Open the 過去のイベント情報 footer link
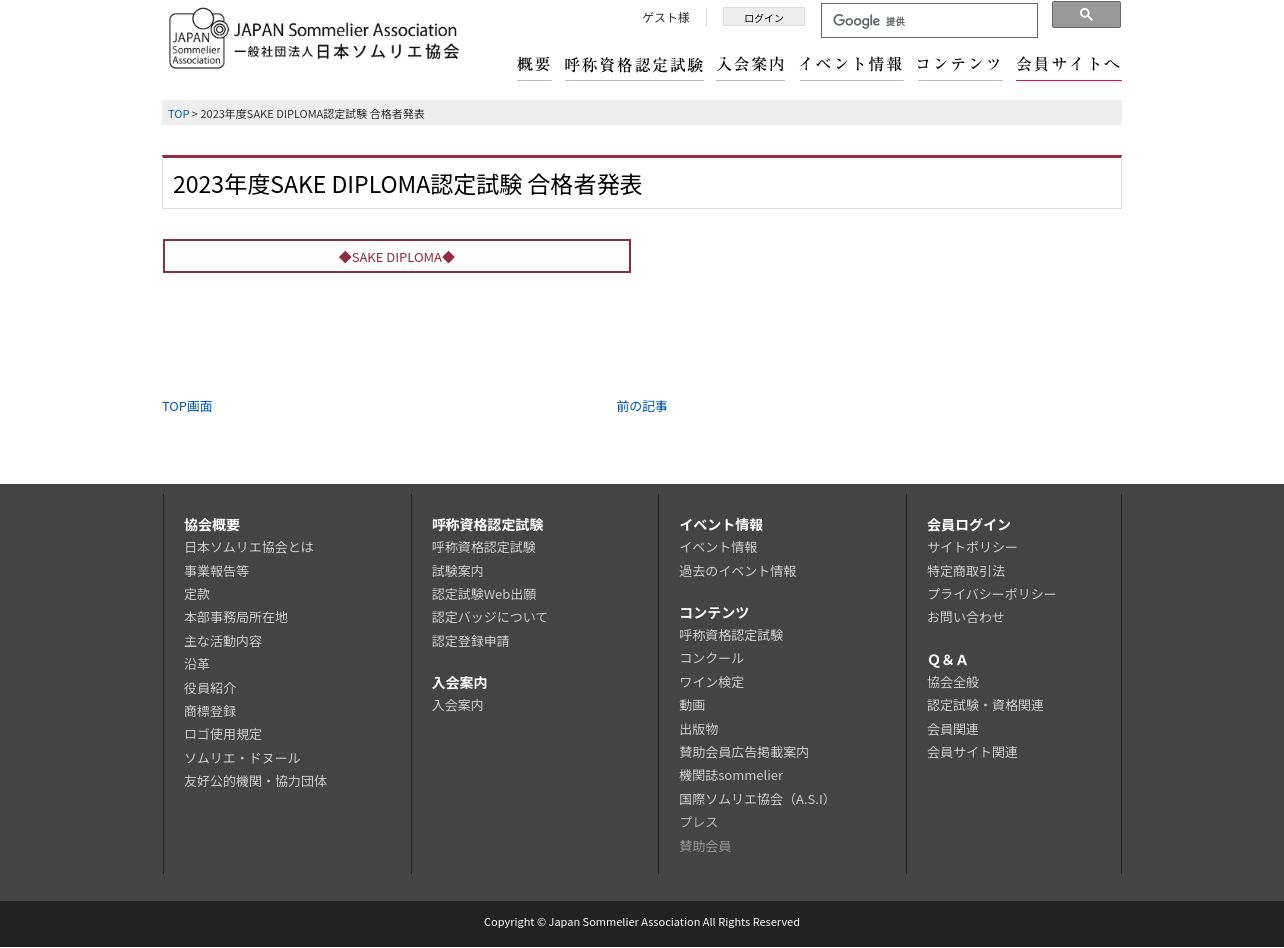 coord(738,571)
